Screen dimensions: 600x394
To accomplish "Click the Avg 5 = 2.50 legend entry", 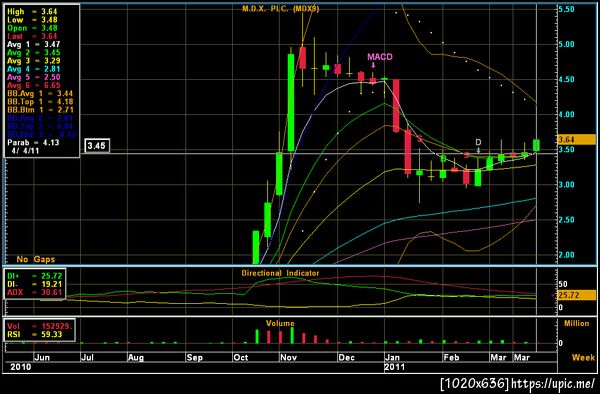I will (x=34, y=77).
